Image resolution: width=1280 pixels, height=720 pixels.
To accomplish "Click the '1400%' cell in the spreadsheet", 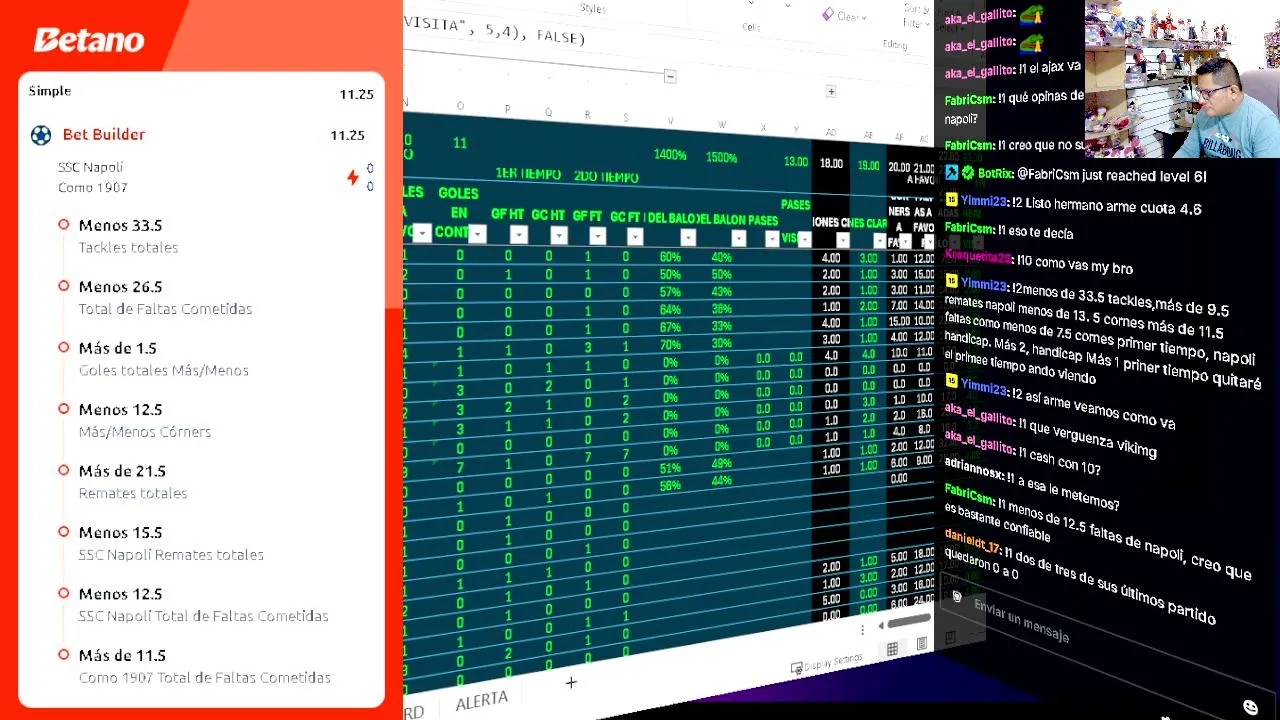I will click(670, 155).
